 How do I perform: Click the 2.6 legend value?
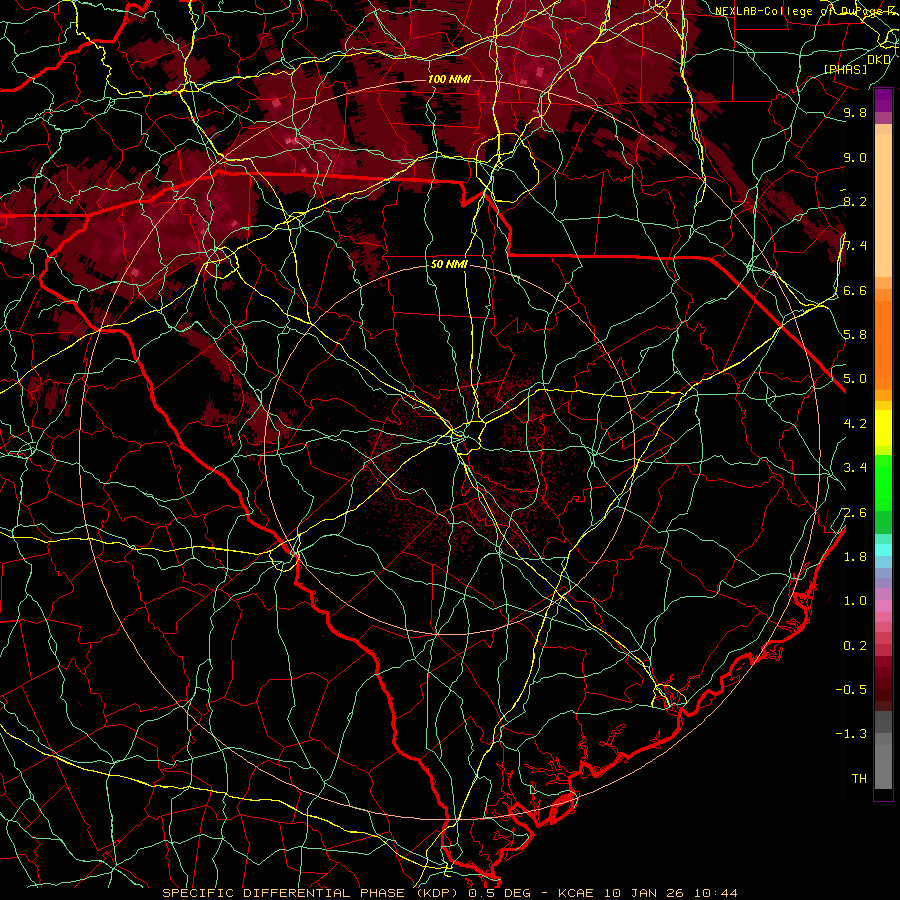pos(855,513)
